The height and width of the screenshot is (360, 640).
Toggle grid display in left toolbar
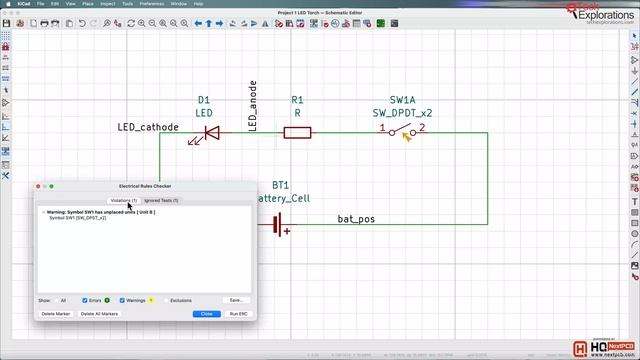pyautogui.click(x=5, y=36)
